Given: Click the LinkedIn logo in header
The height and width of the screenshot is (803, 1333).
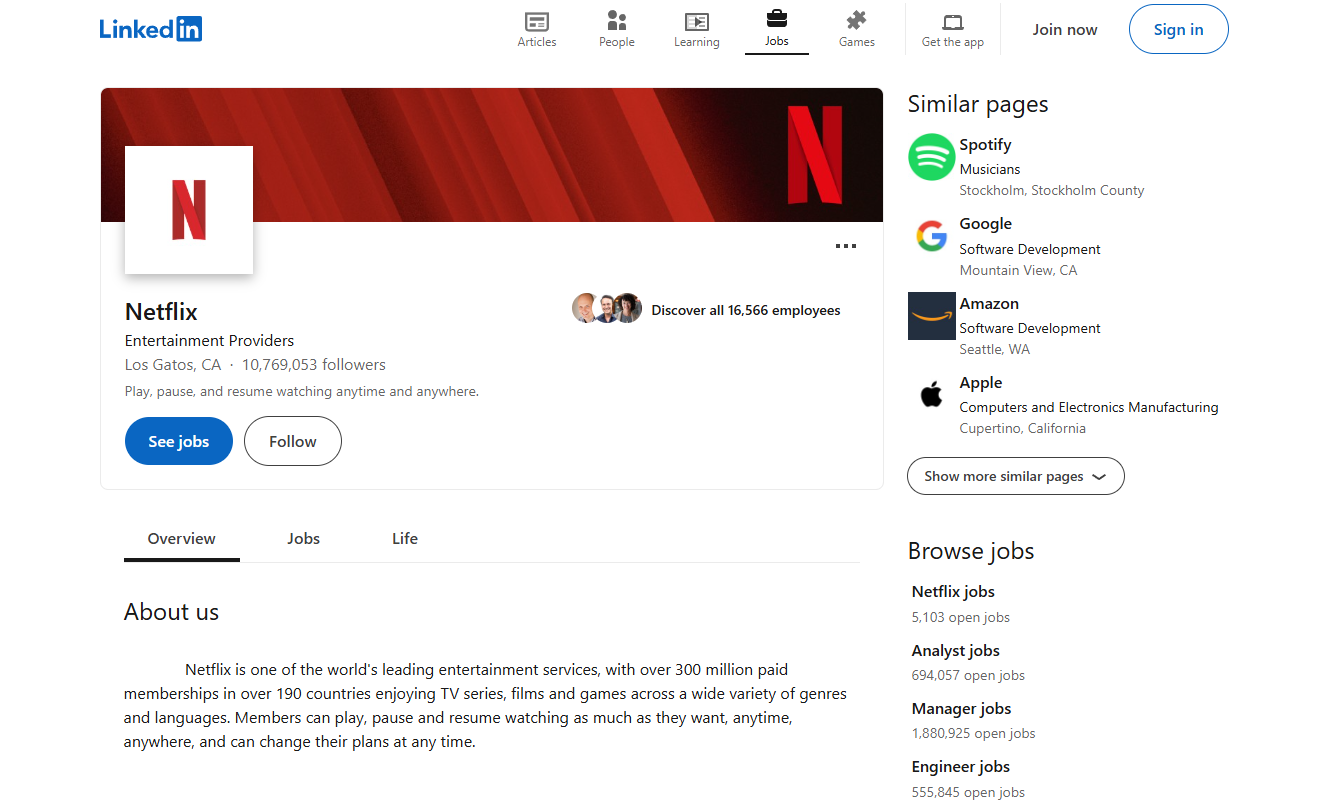Looking at the screenshot, I should click(151, 29).
